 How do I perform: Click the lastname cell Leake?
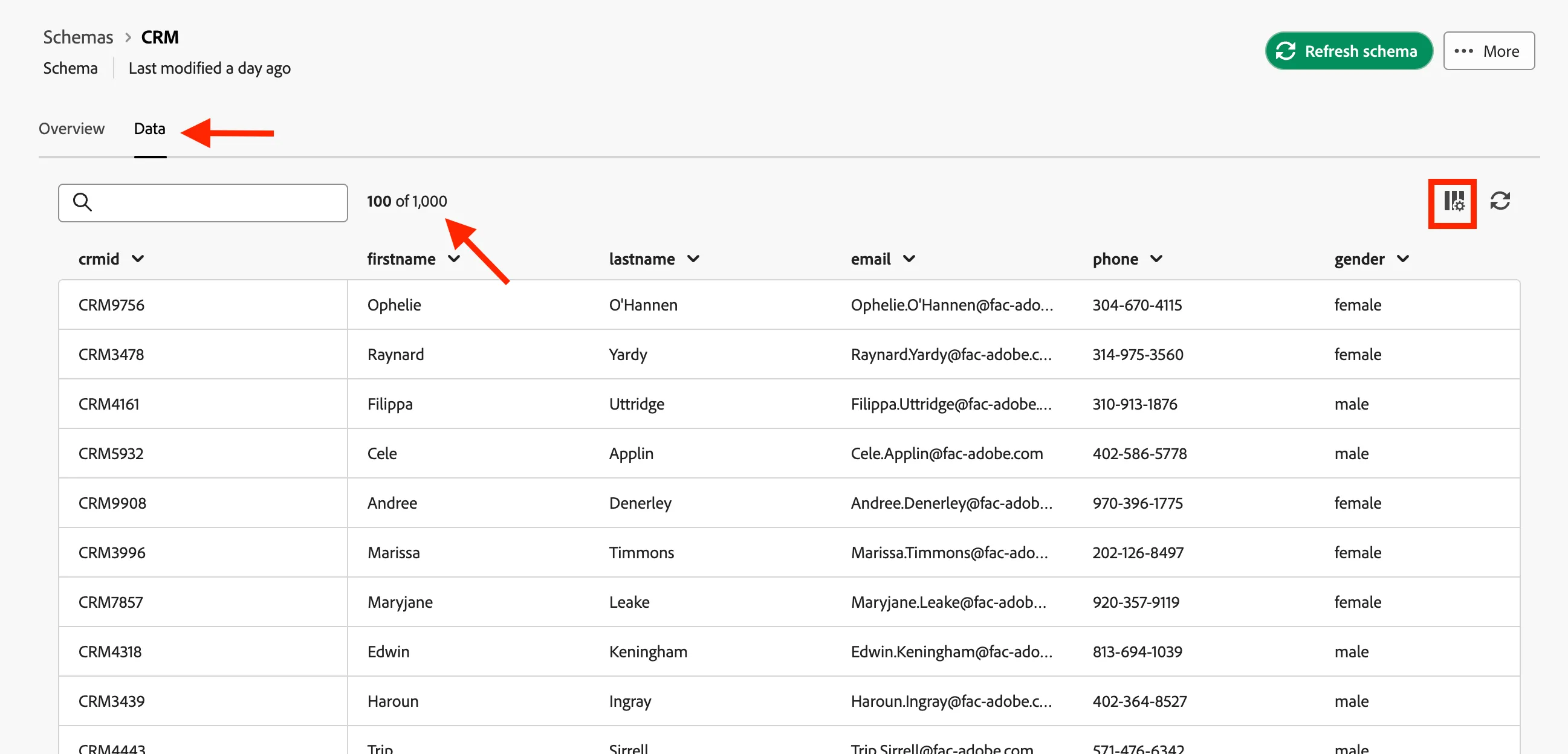[x=629, y=602]
